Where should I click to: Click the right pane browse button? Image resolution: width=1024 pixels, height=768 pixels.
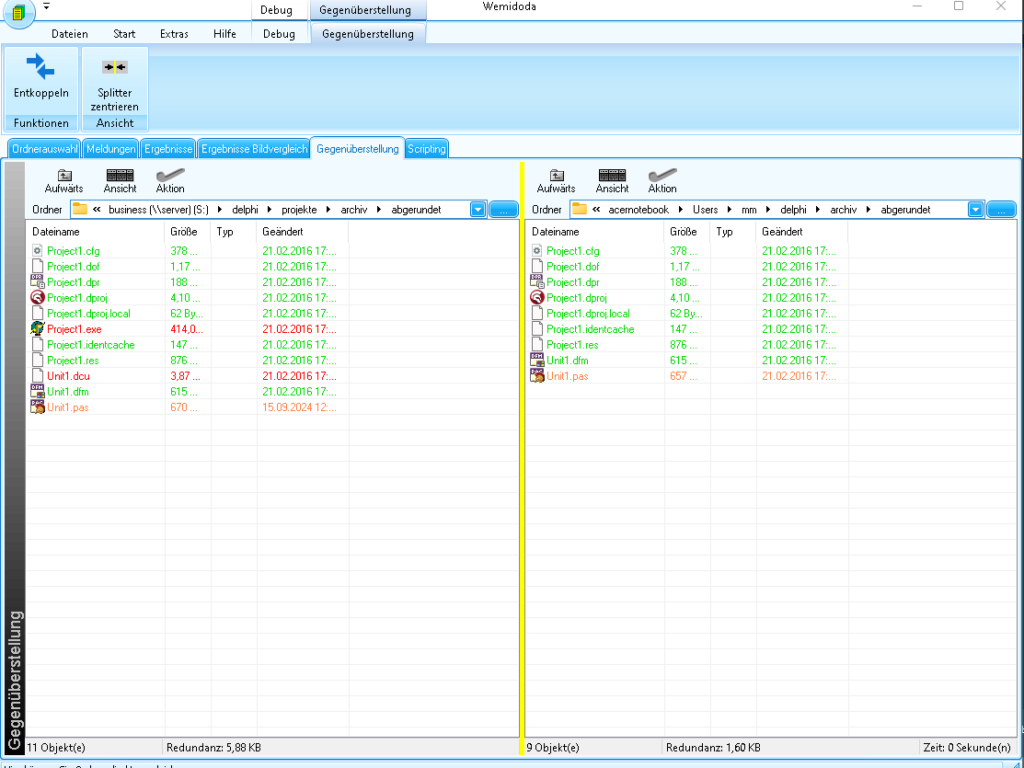pos(1001,210)
